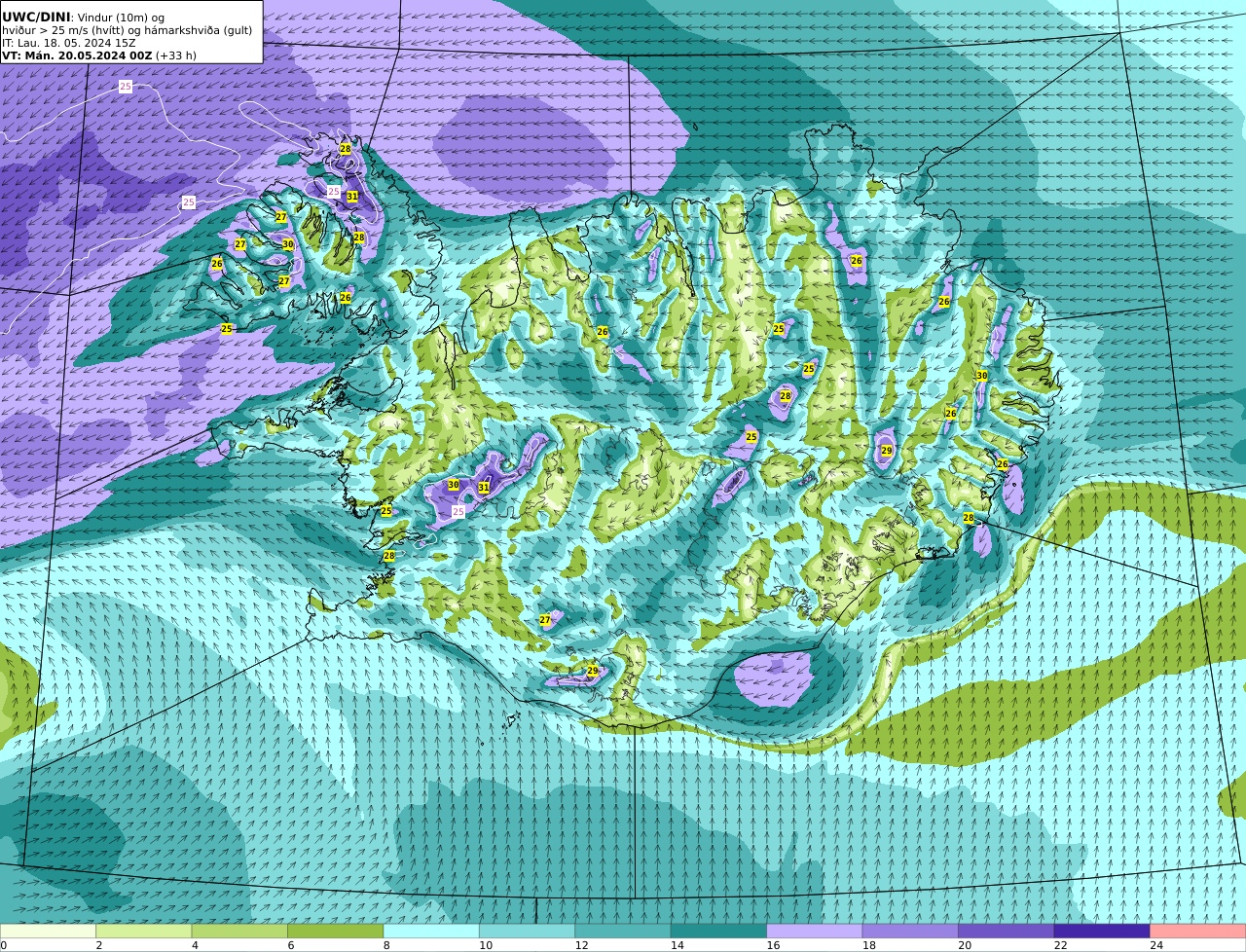Click the legend tick label "20"
The height and width of the screenshot is (952, 1246).
[964, 945]
